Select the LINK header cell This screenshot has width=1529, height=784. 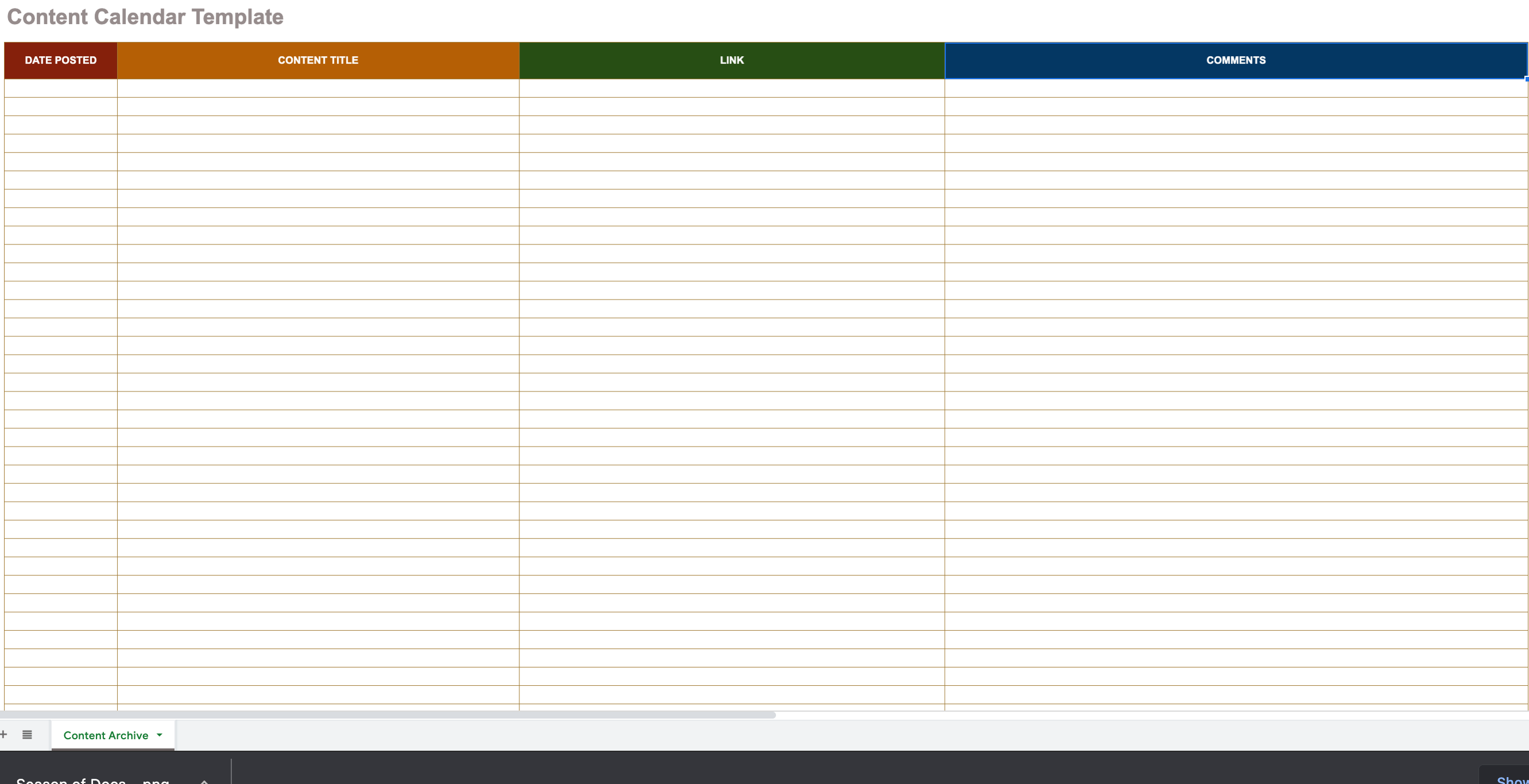[x=732, y=60]
